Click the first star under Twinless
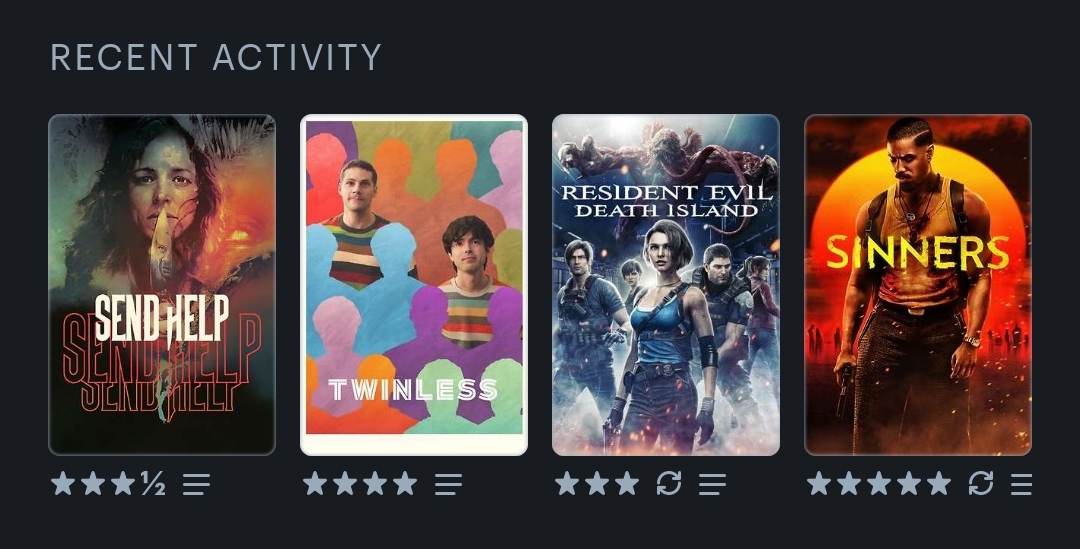The image size is (1080, 549). click(315, 484)
